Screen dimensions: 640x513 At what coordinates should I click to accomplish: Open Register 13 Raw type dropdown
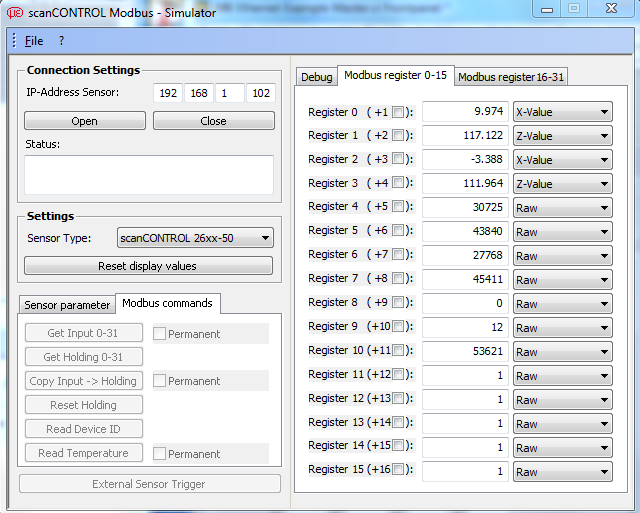point(563,424)
